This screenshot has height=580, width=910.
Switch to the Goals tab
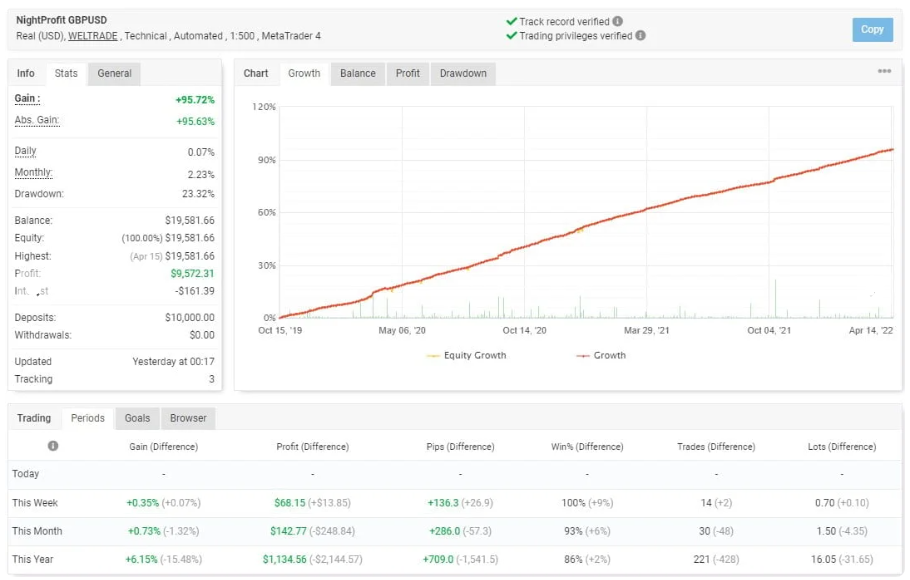(137, 418)
